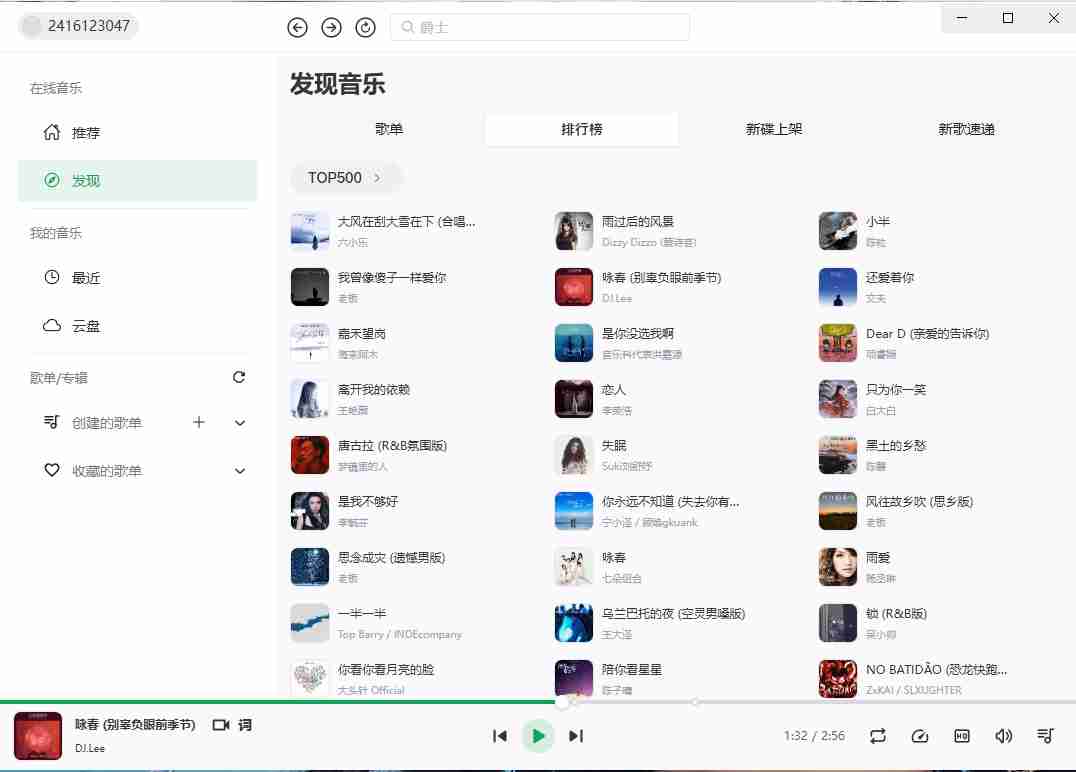
Task: Open 云盘 cloud drive page
Action: tap(86, 326)
